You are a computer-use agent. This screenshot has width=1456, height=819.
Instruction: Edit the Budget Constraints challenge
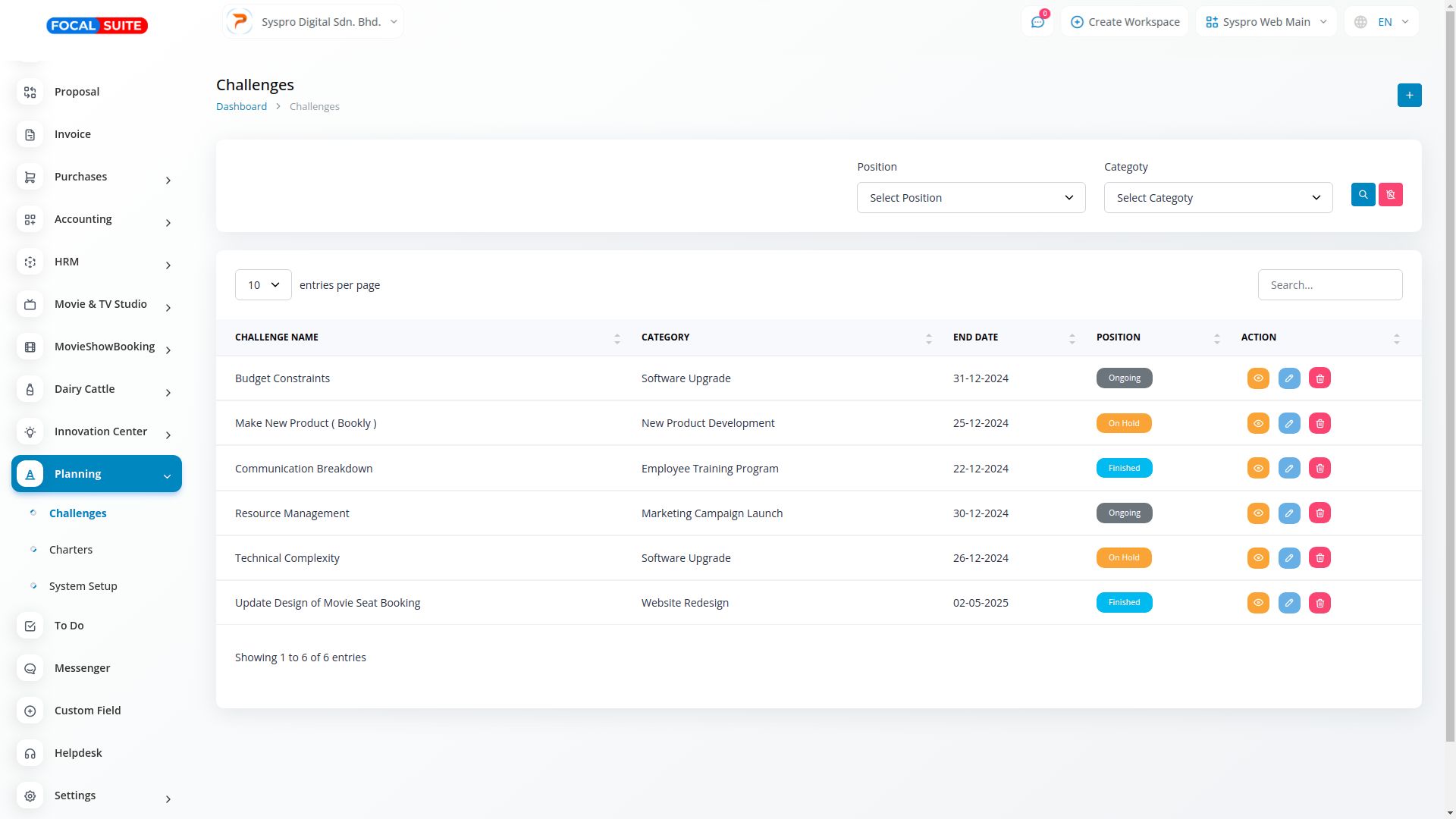coord(1288,378)
